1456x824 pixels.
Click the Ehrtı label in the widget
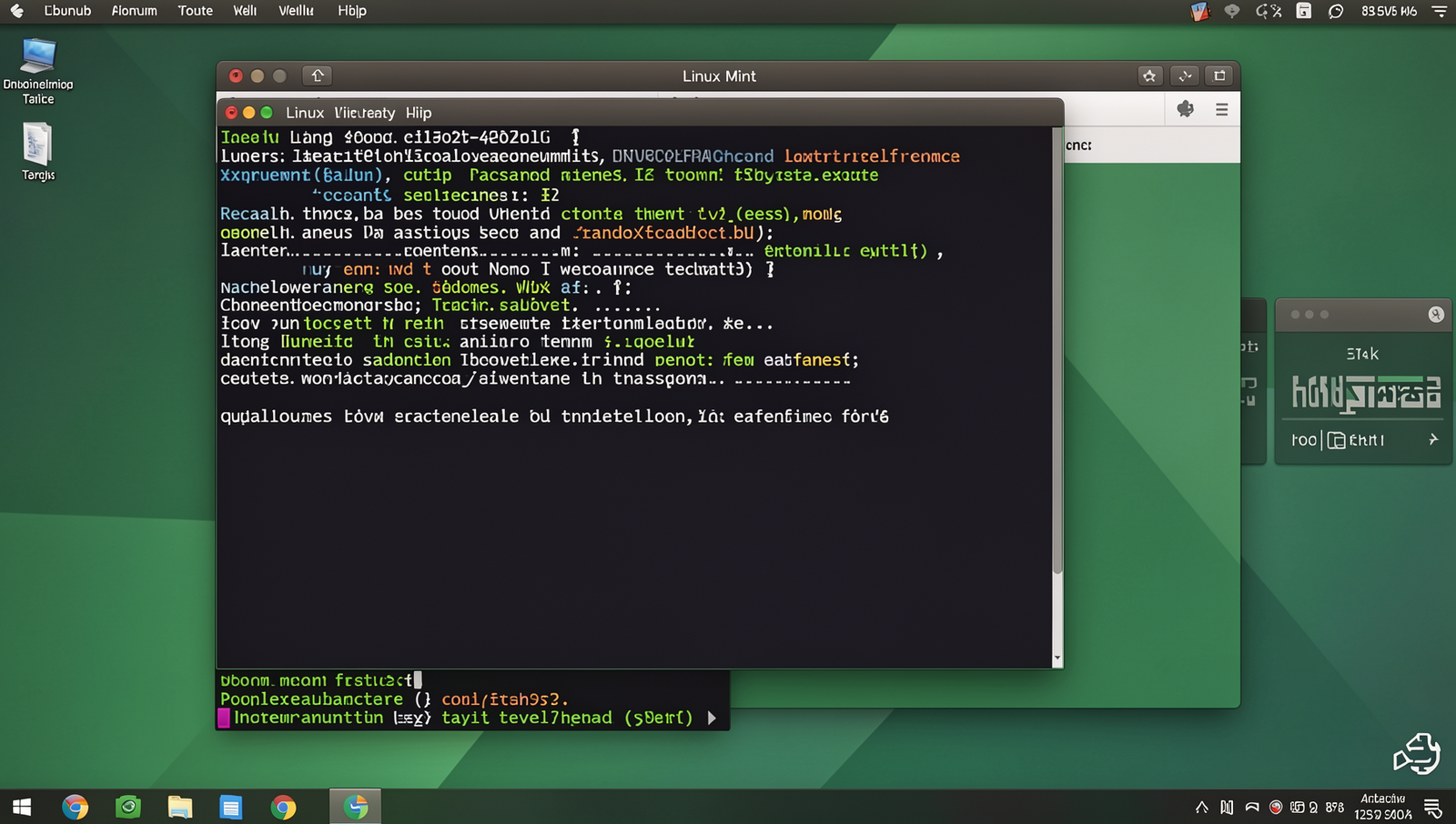[1367, 440]
